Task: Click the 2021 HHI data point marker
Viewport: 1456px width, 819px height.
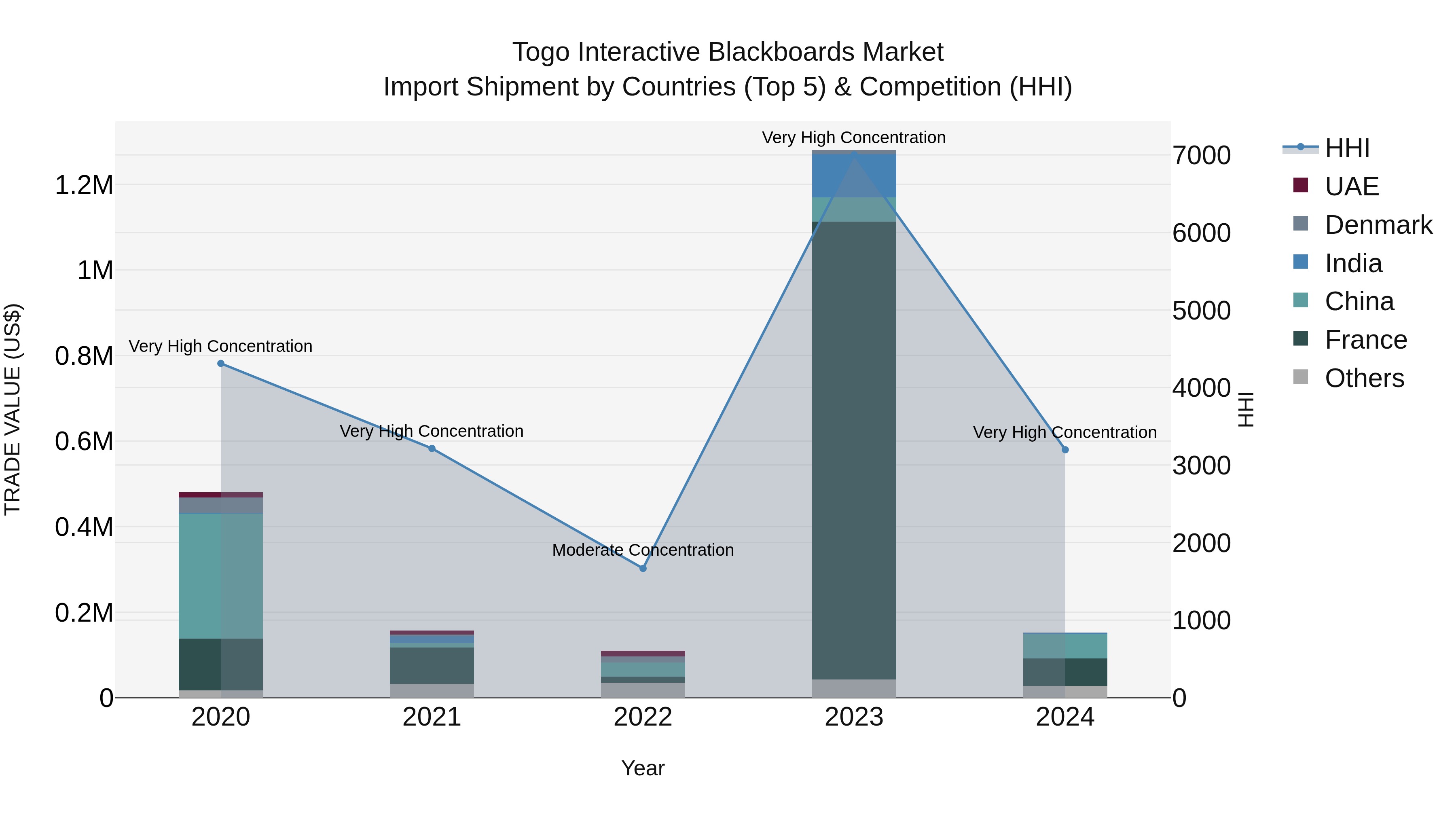Action: tap(432, 448)
